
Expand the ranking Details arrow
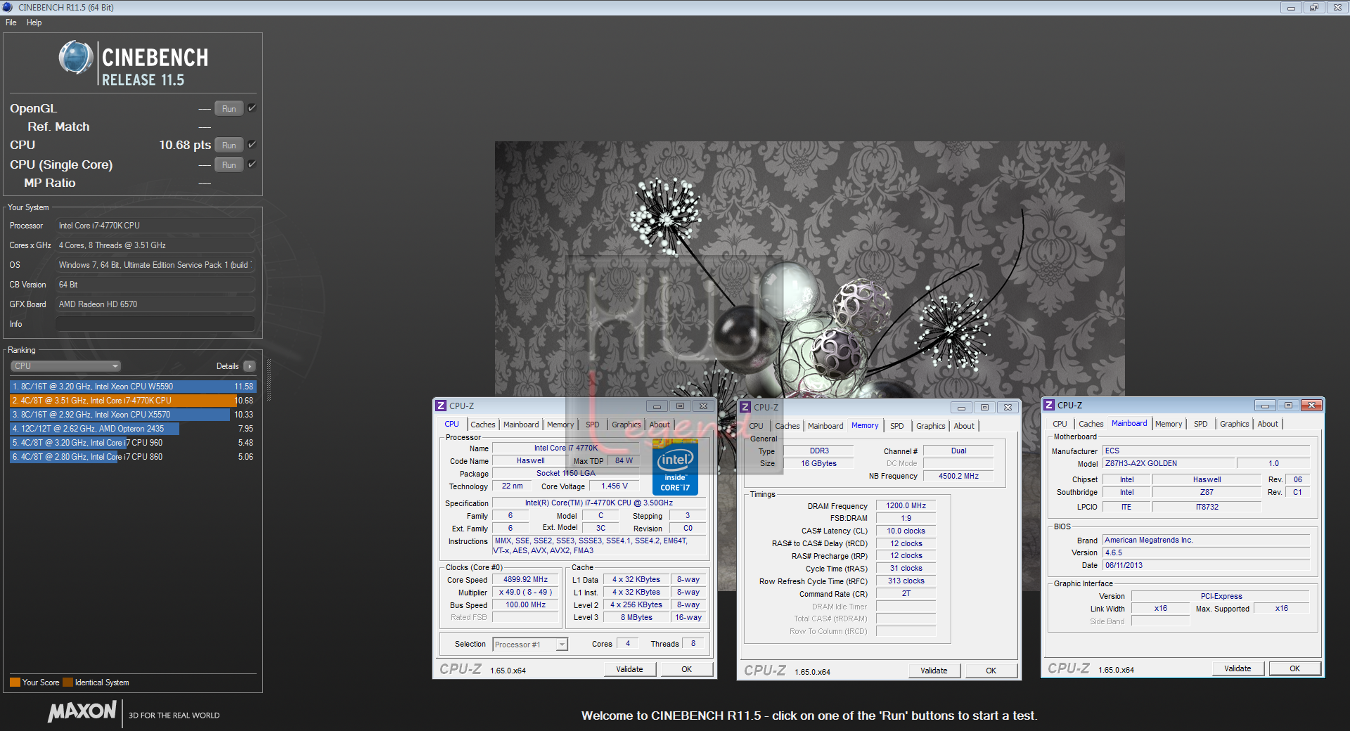coord(250,366)
